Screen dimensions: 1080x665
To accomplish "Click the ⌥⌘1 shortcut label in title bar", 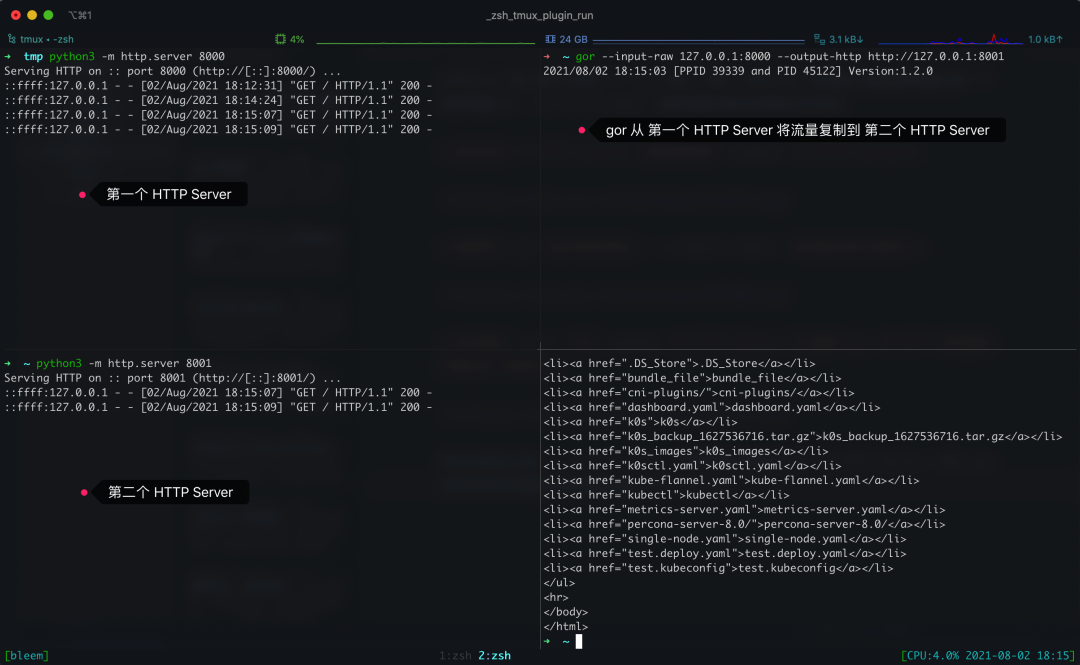I will pos(80,15).
